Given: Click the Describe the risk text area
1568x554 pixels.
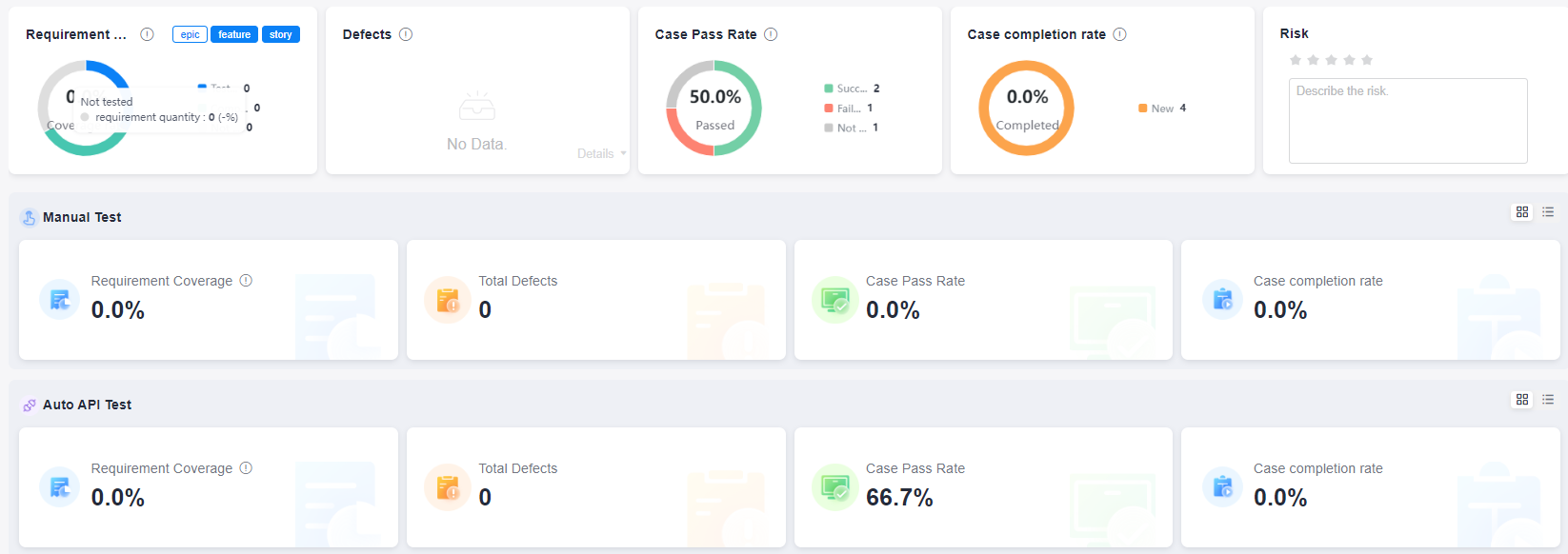Looking at the screenshot, I should (1408, 121).
